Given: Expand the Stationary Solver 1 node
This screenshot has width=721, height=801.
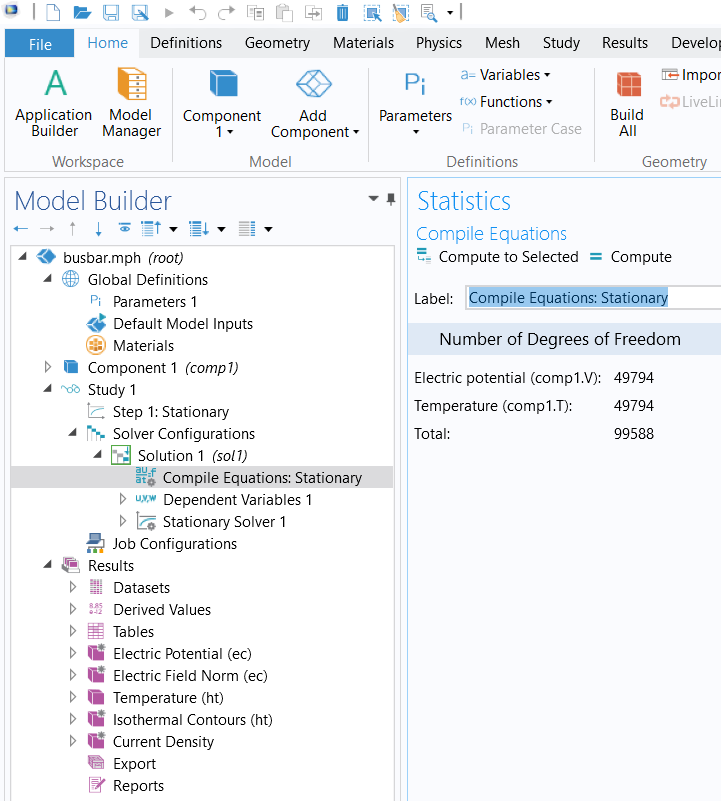Looking at the screenshot, I should click(123, 522).
